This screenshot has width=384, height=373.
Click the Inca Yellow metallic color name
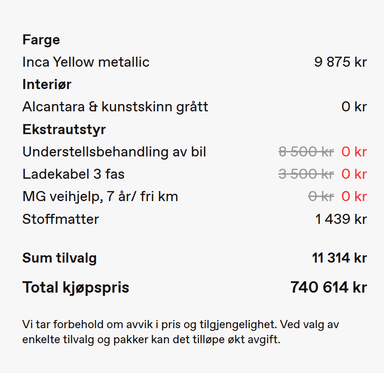86,62
